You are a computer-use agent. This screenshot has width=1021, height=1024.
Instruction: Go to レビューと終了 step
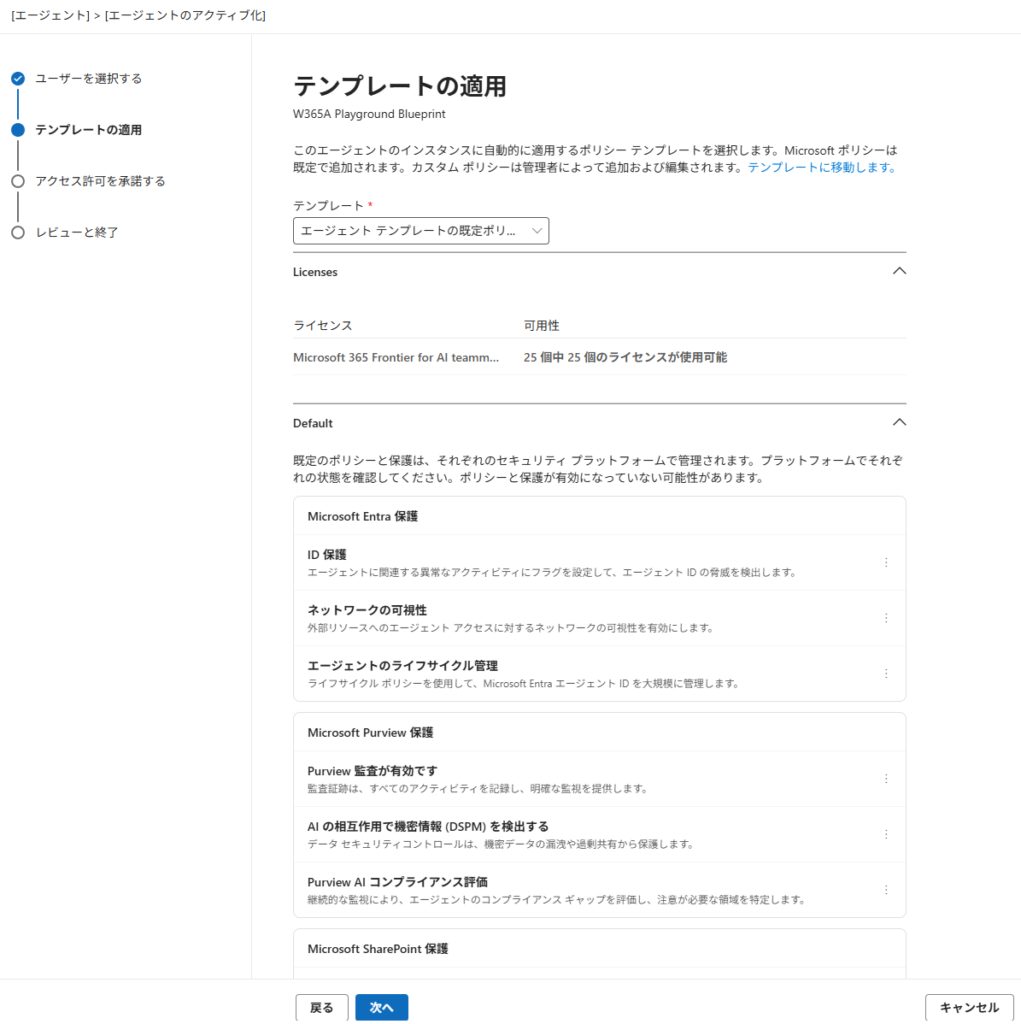coord(76,232)
